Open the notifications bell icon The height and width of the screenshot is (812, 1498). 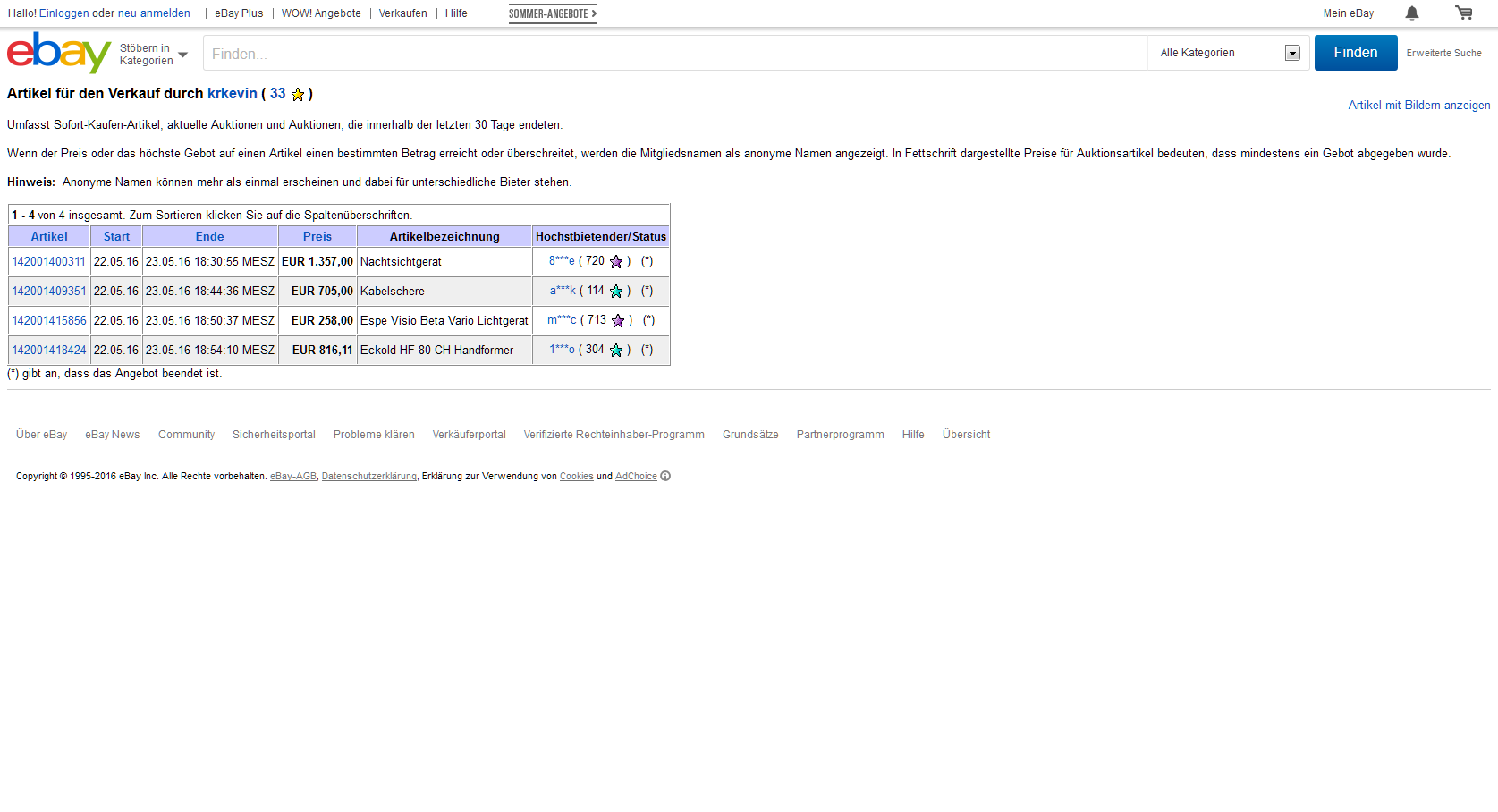click(x=1411, y=13)
